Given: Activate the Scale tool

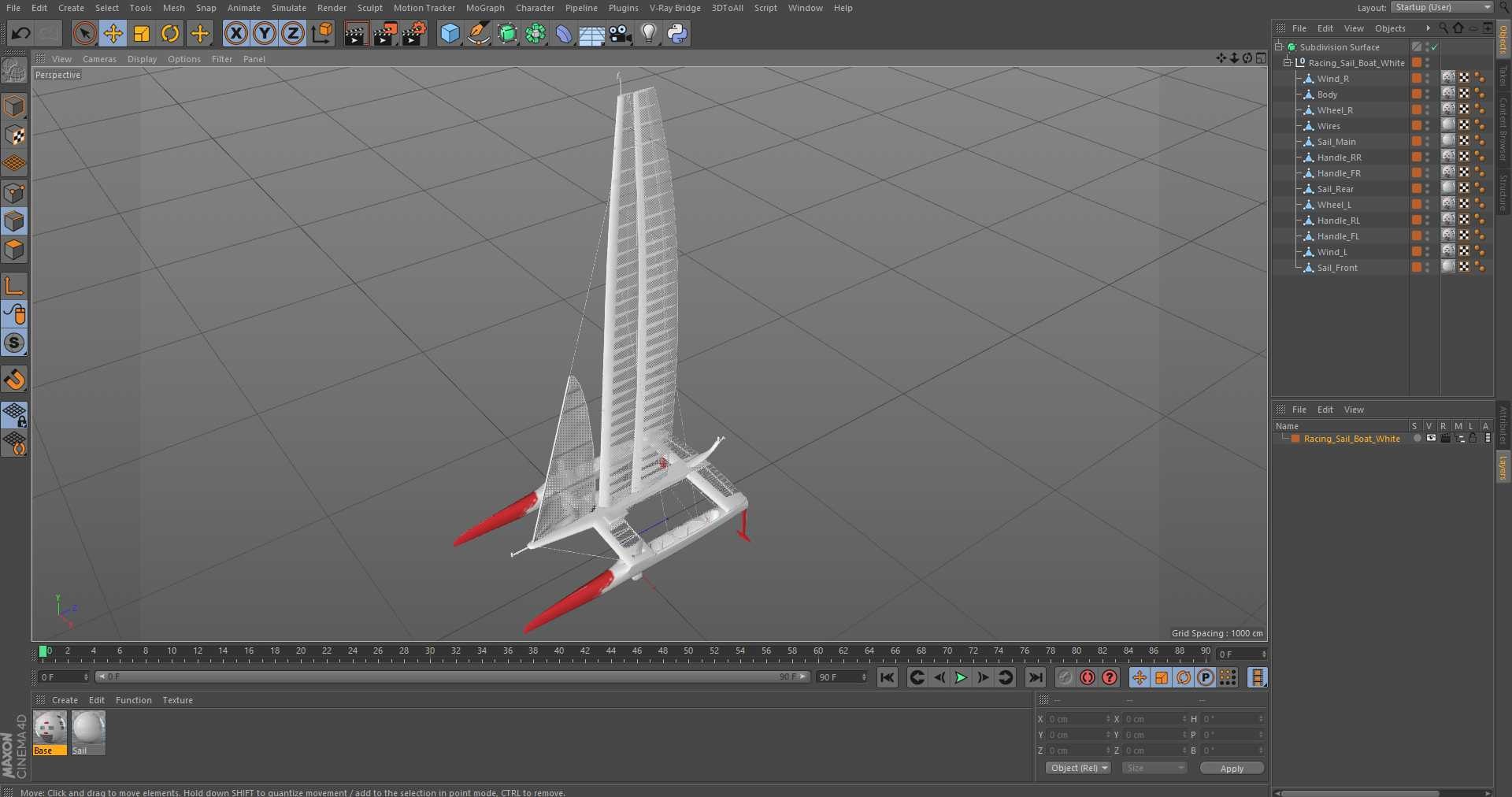Looking at the screenshot, I should point(142,33).
